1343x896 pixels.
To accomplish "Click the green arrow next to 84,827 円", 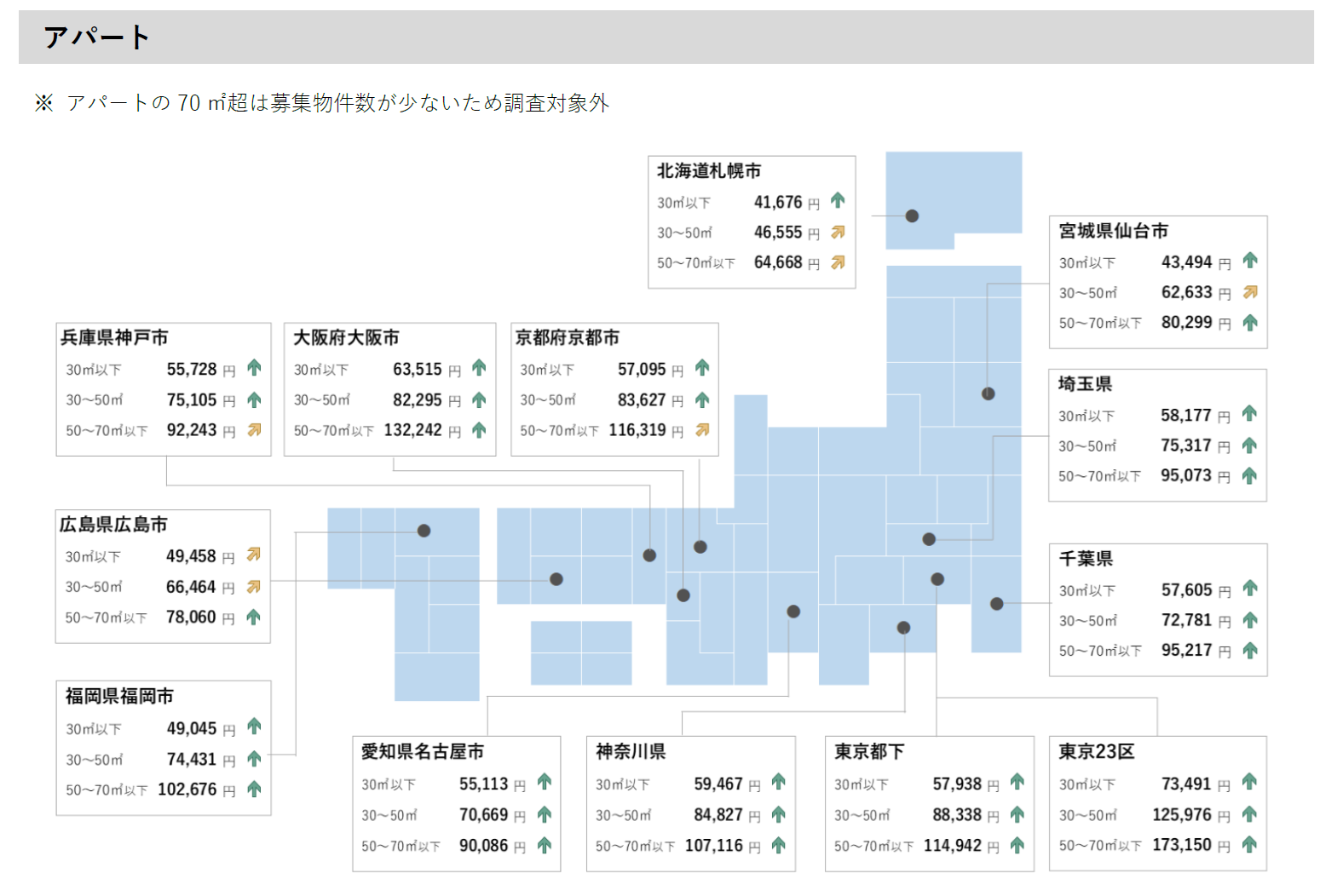I will 778,814.
